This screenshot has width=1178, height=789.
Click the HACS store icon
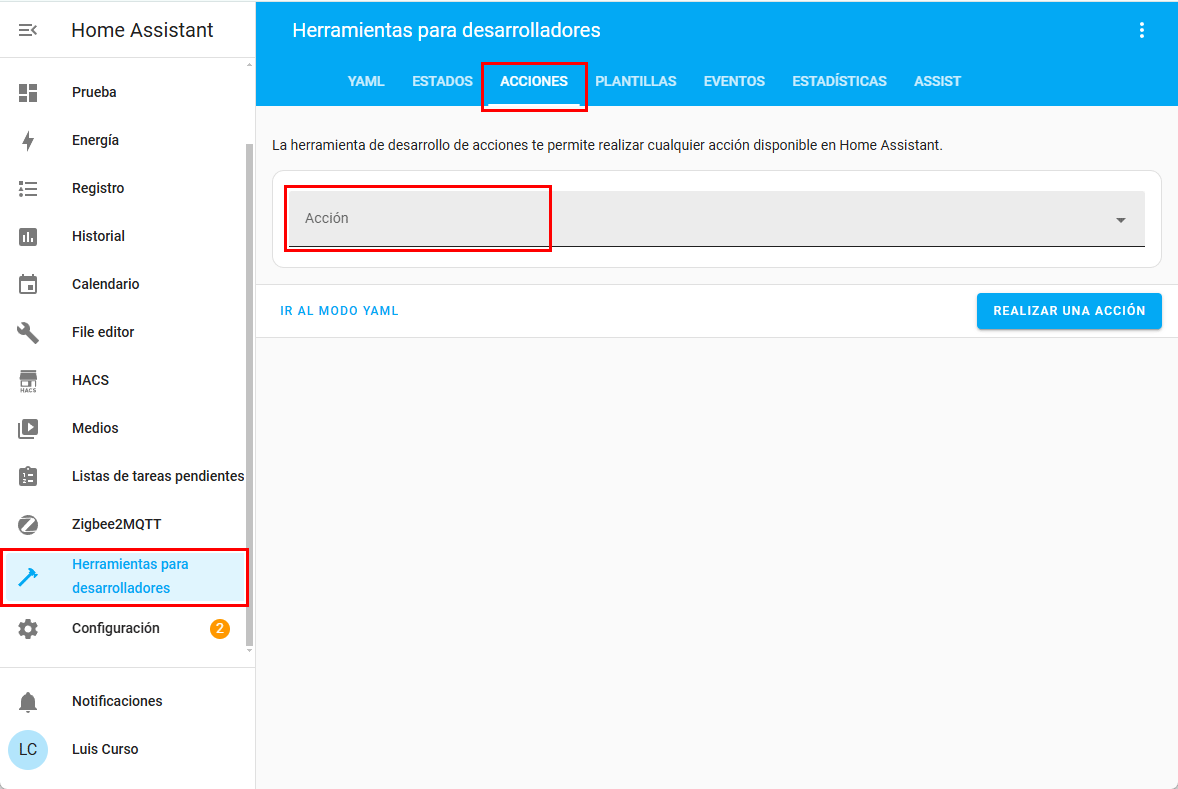[28, 381]
